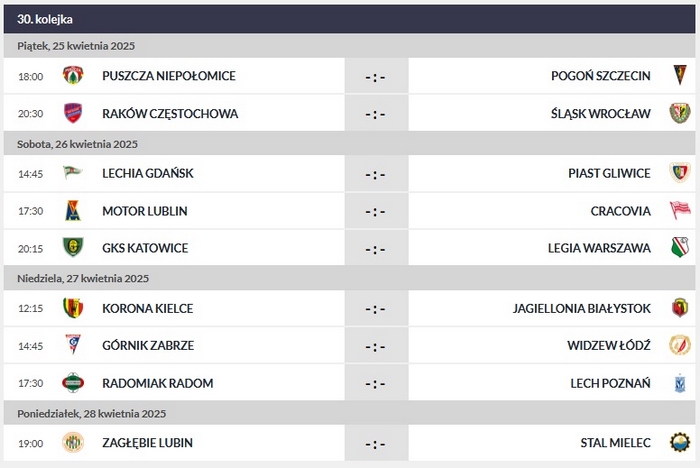Click the Pogoń Szczecin club crest

tap(679, 76)
